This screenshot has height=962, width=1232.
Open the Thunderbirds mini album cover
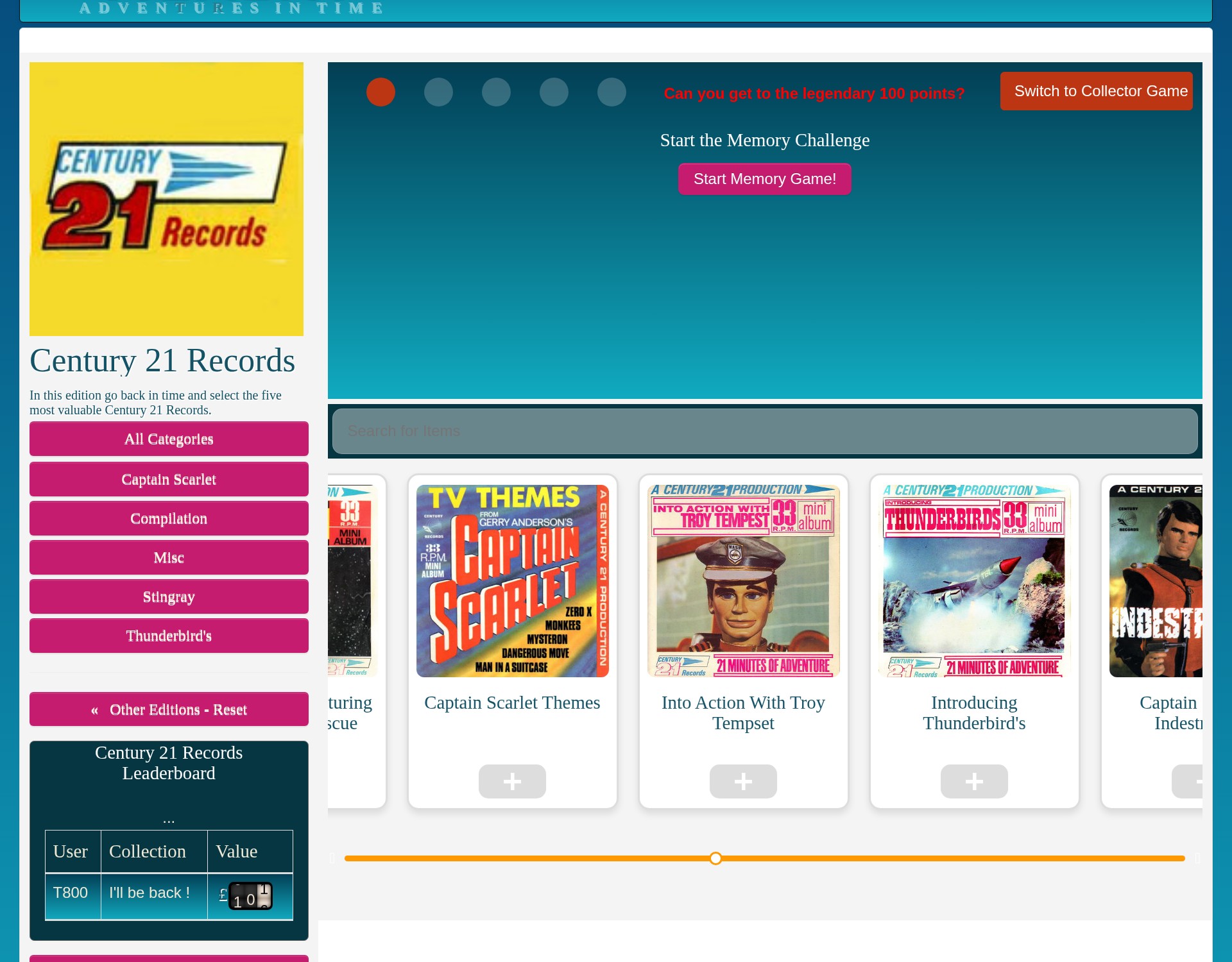(x=974, y=581)
